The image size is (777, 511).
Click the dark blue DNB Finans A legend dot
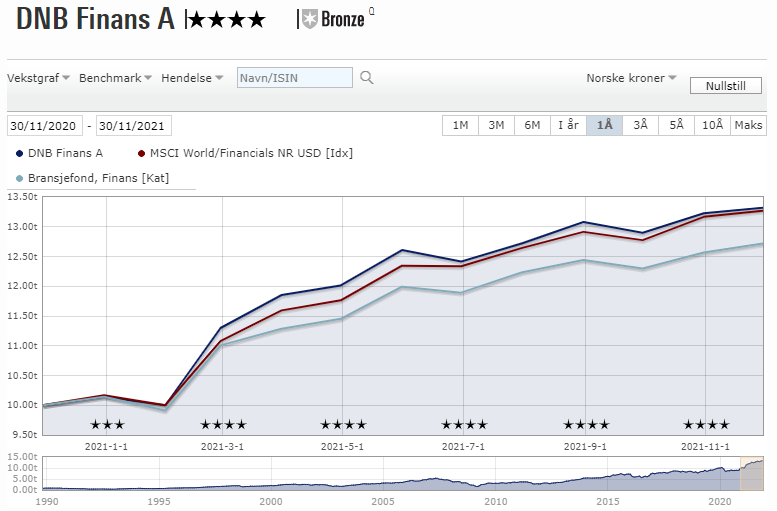click(20, 154)
